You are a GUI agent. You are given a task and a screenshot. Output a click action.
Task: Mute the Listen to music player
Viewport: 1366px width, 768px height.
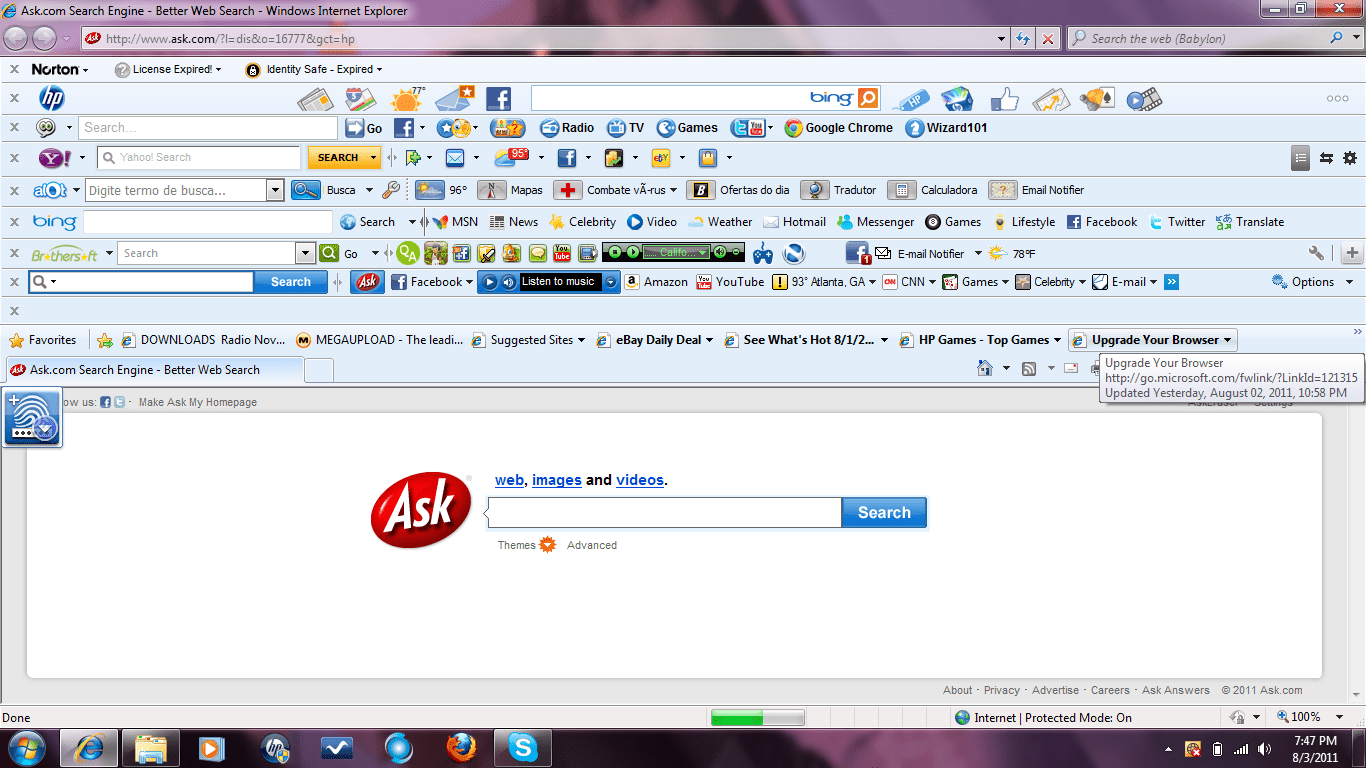pyautogui.click(x=508, y=282)
